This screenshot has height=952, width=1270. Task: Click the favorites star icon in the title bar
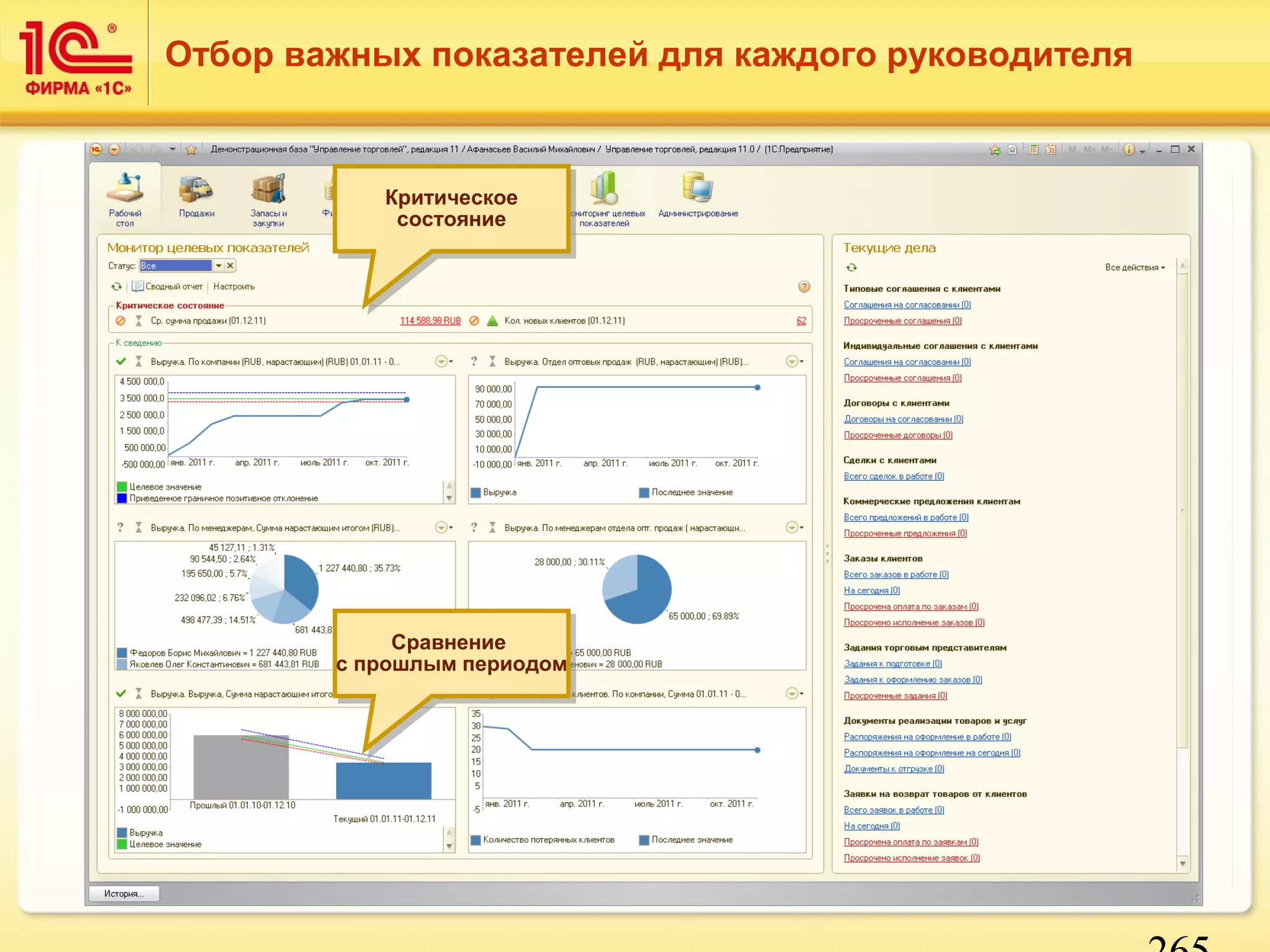(191, 149)
